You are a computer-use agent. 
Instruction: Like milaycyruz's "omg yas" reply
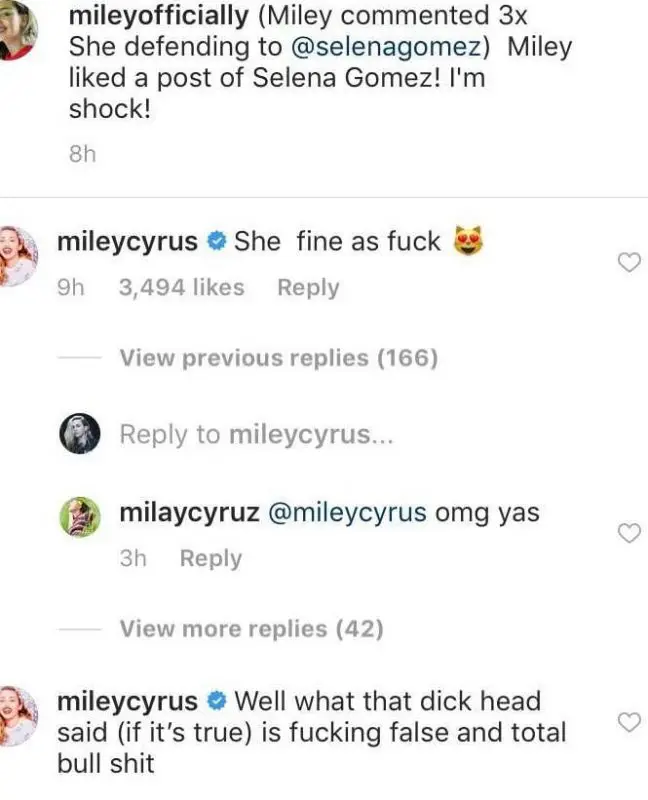pos(628,534)
